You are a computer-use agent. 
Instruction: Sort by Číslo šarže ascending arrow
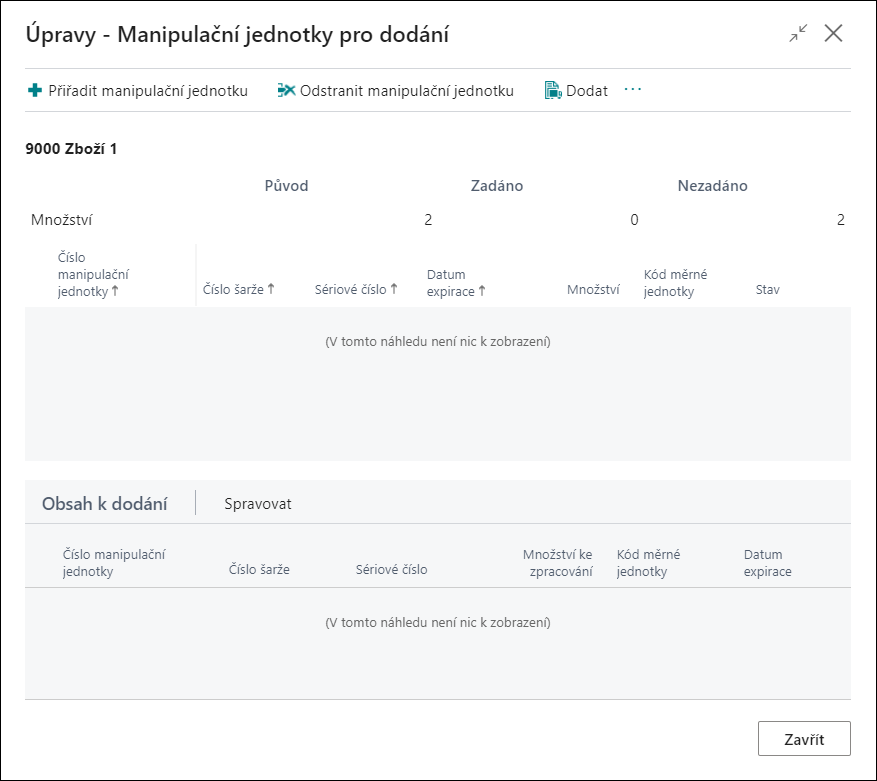click(x=271, y=289)
